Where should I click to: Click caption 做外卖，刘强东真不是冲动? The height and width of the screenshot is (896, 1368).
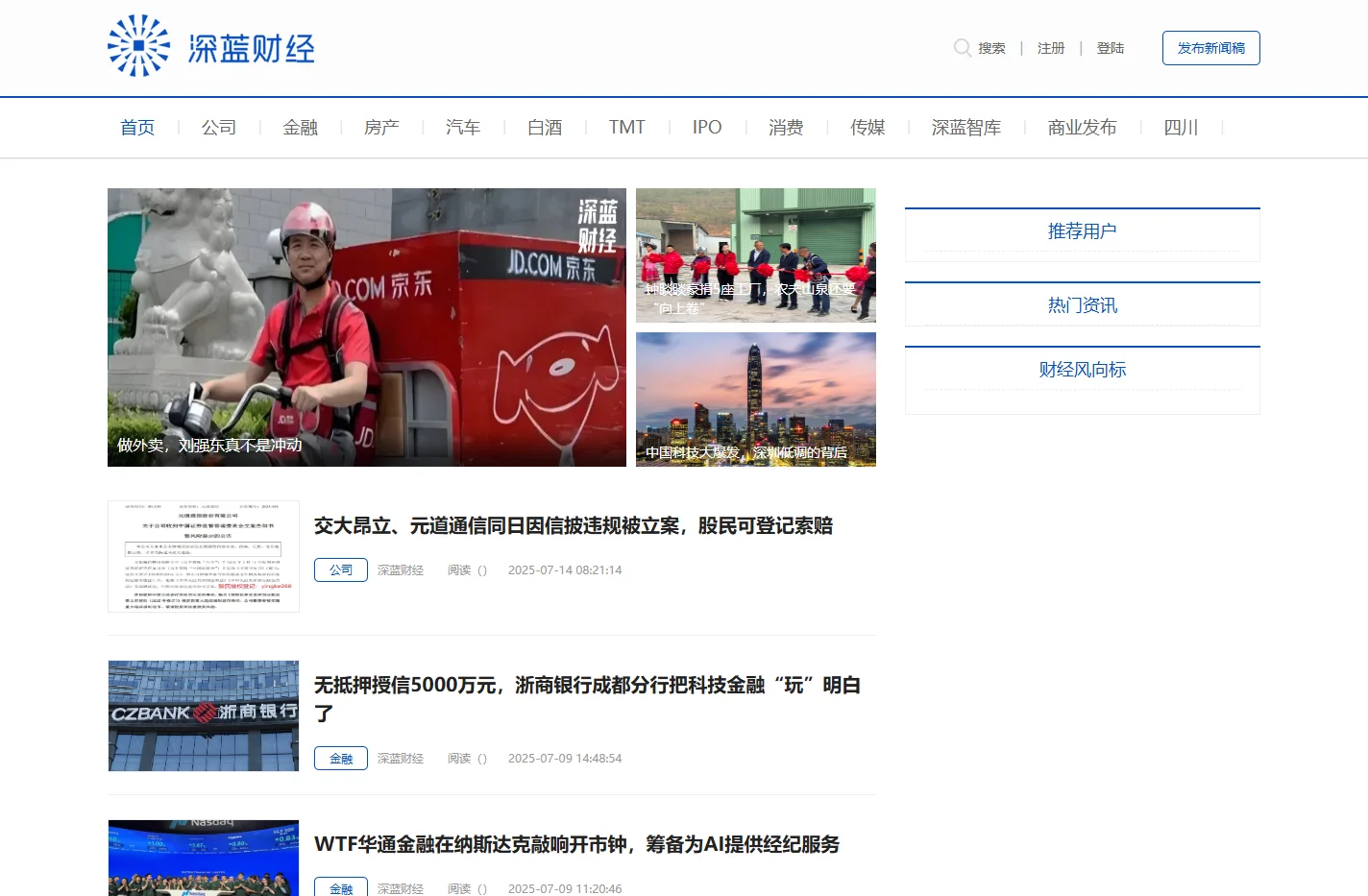click(209, 446)
